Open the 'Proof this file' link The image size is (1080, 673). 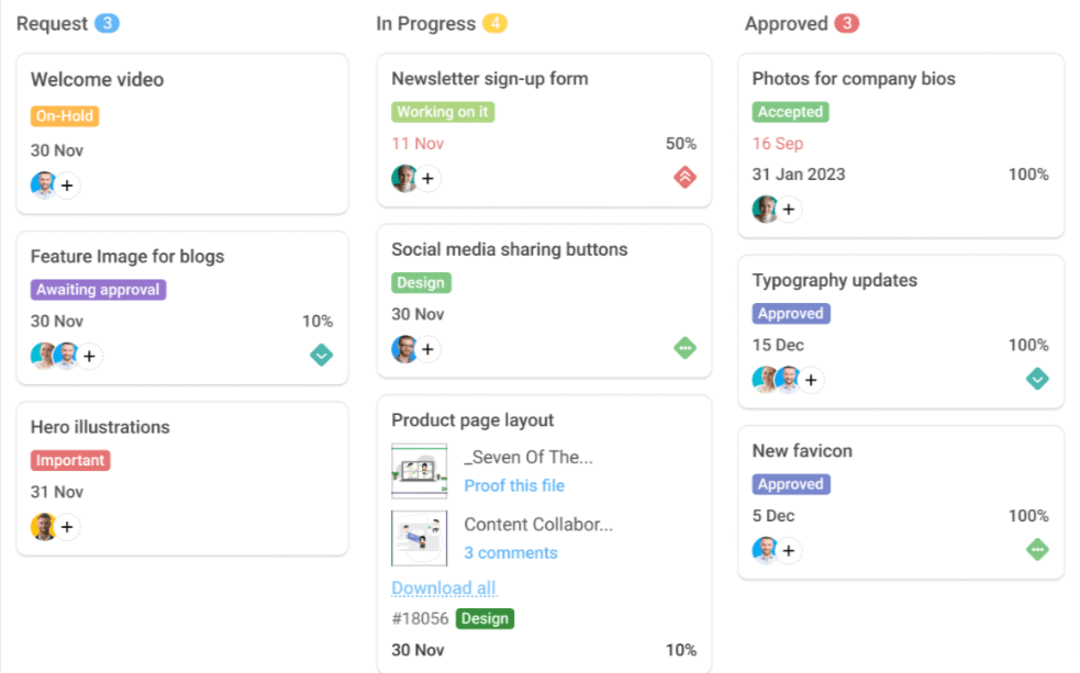point(514,485)
